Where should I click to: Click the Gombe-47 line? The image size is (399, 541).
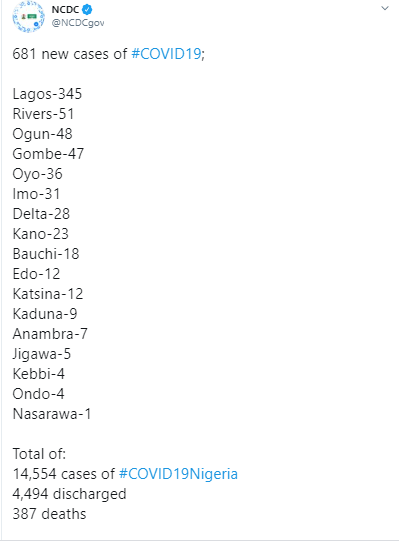point(48,154)
